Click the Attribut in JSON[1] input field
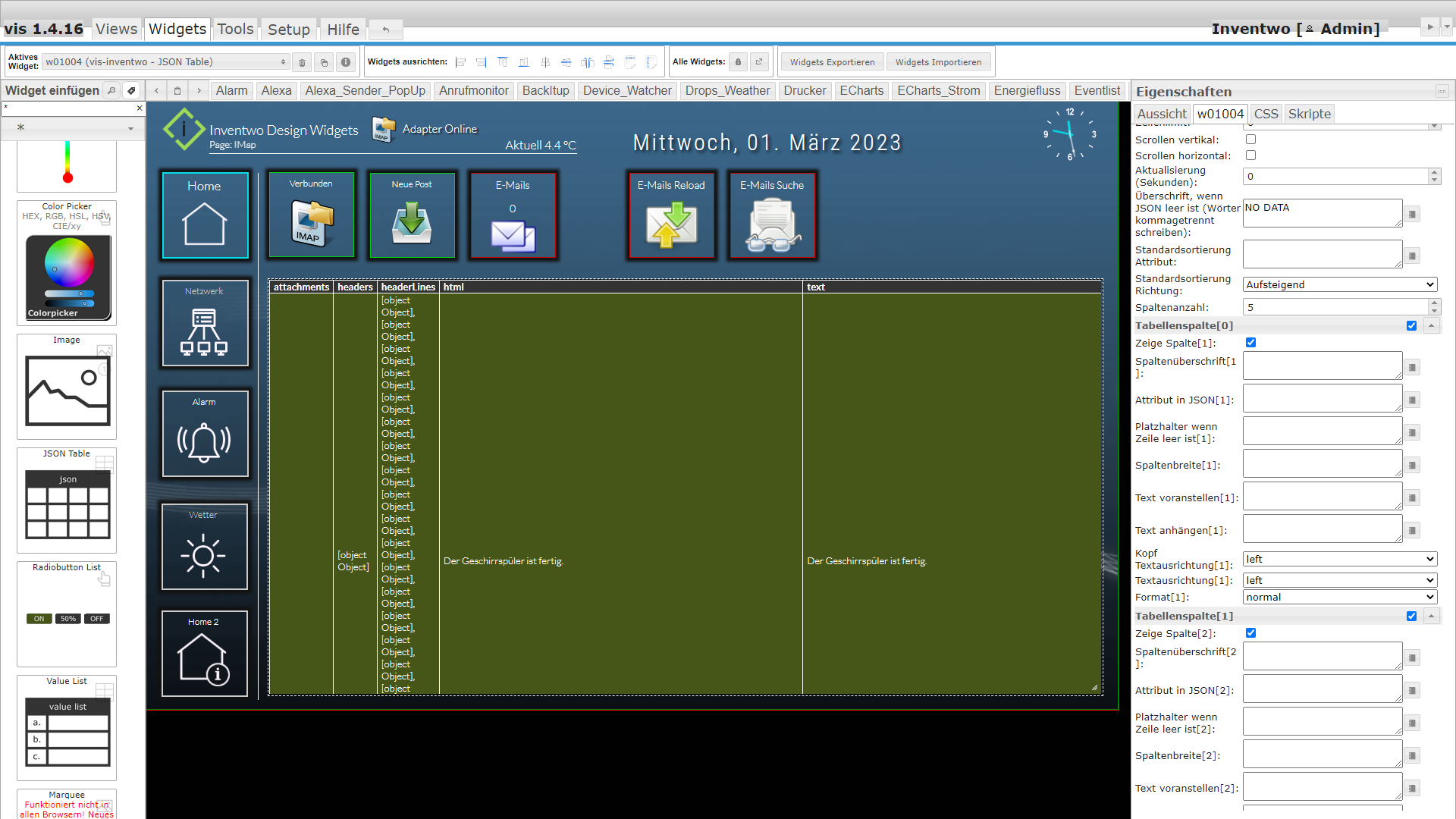Viewport: 1456px width, 819px height. pos(1323,398)
